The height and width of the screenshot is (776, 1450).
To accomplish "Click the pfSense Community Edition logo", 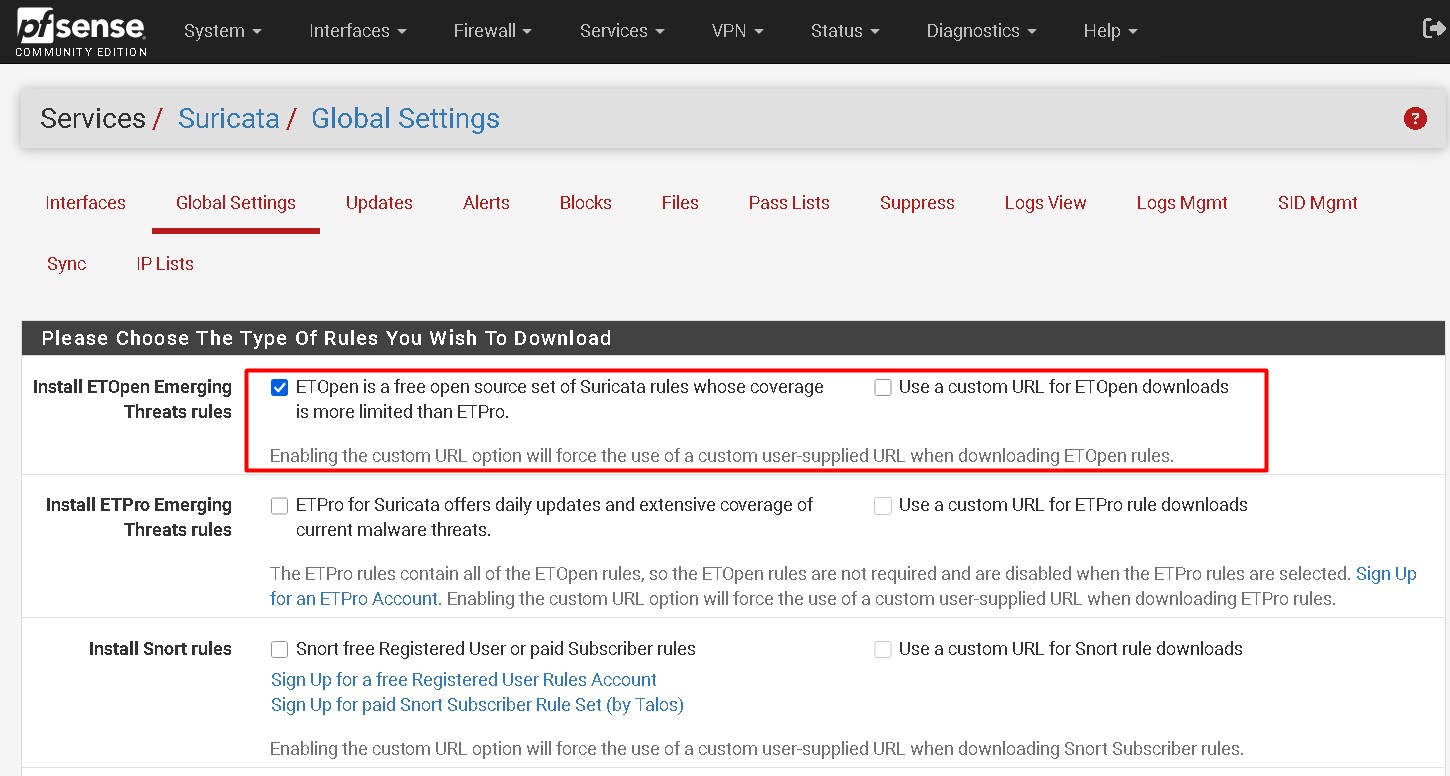I will coord(78,30).
